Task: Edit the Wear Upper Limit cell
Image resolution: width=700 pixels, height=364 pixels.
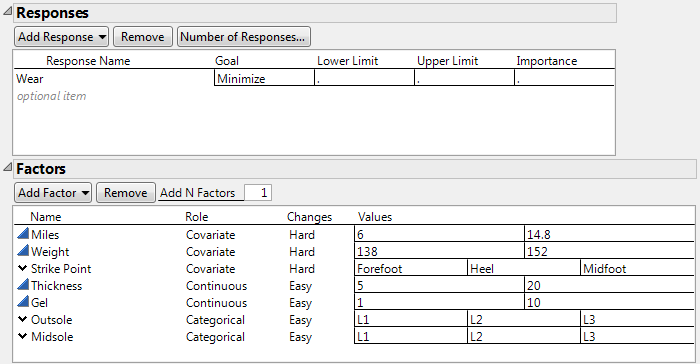Action: 464,79
